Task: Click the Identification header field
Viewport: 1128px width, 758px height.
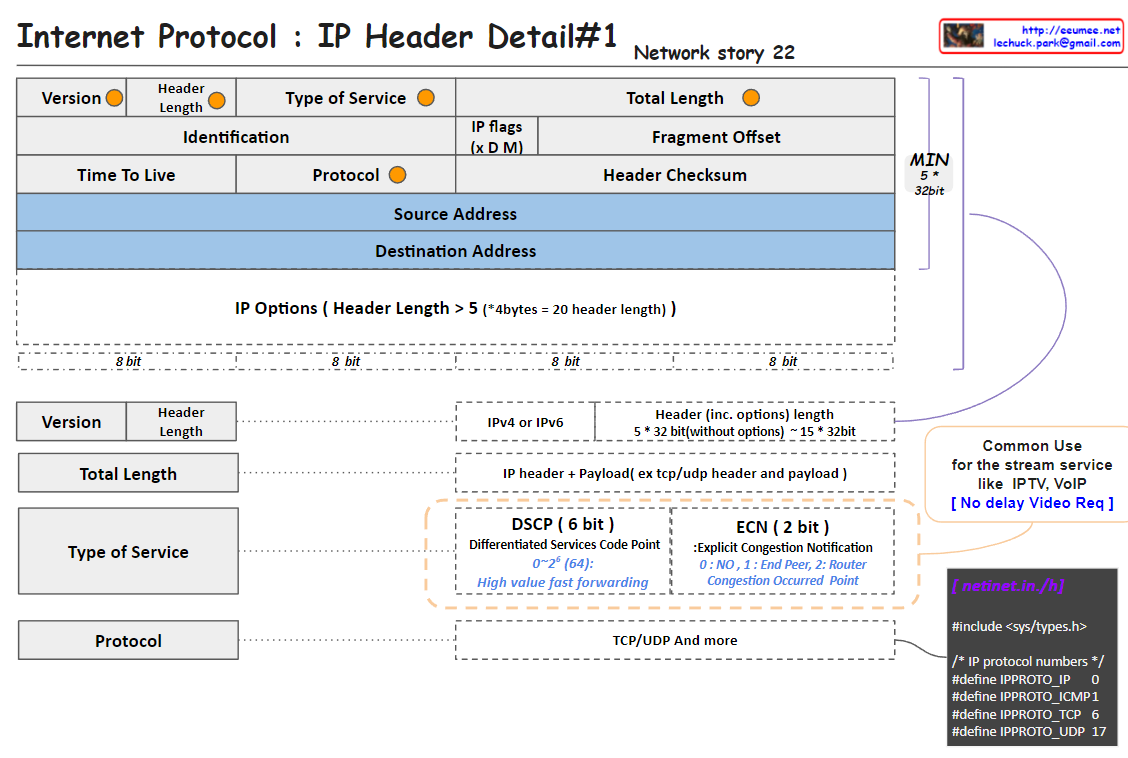Action: coord(236,137)
